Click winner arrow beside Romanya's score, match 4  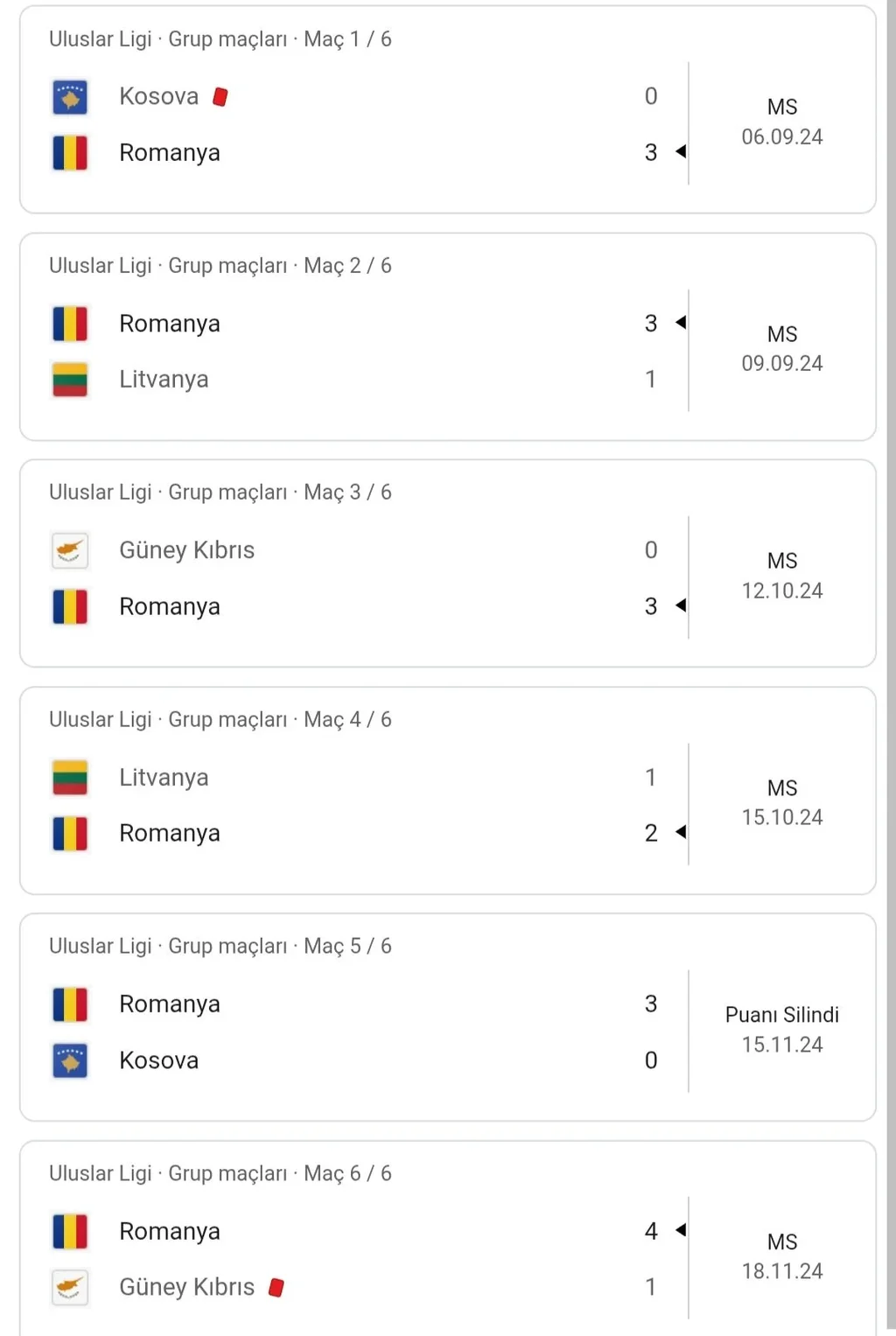point(681,832)
